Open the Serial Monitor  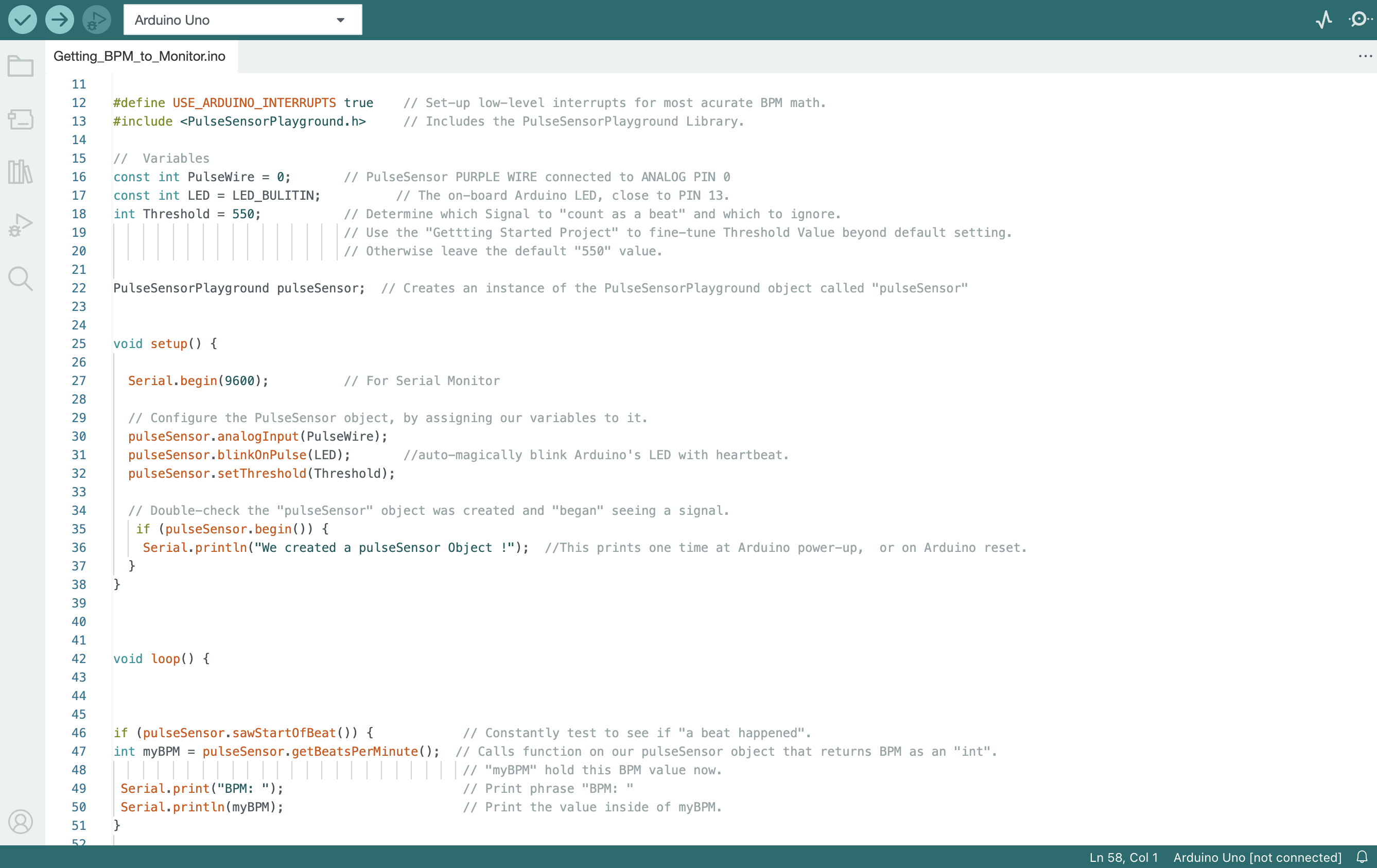coord(1360,20)
